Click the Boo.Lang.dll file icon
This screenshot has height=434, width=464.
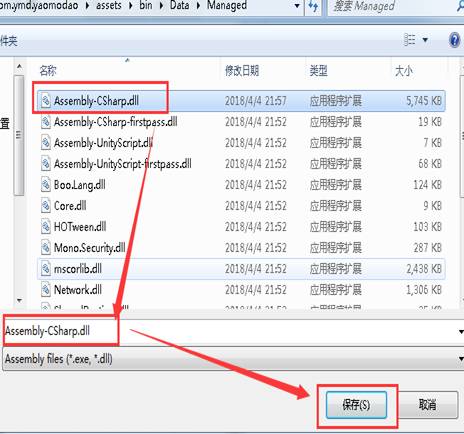coord(45,185)
